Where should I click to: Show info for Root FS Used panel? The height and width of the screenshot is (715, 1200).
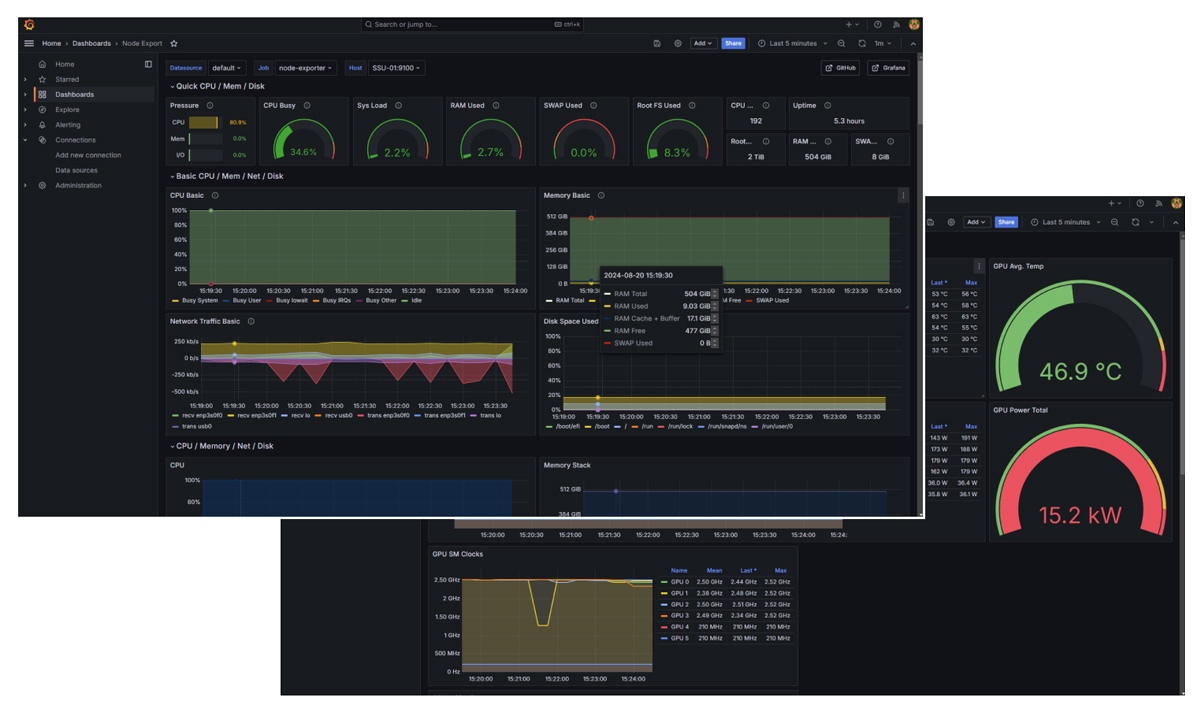pos(692,105)
